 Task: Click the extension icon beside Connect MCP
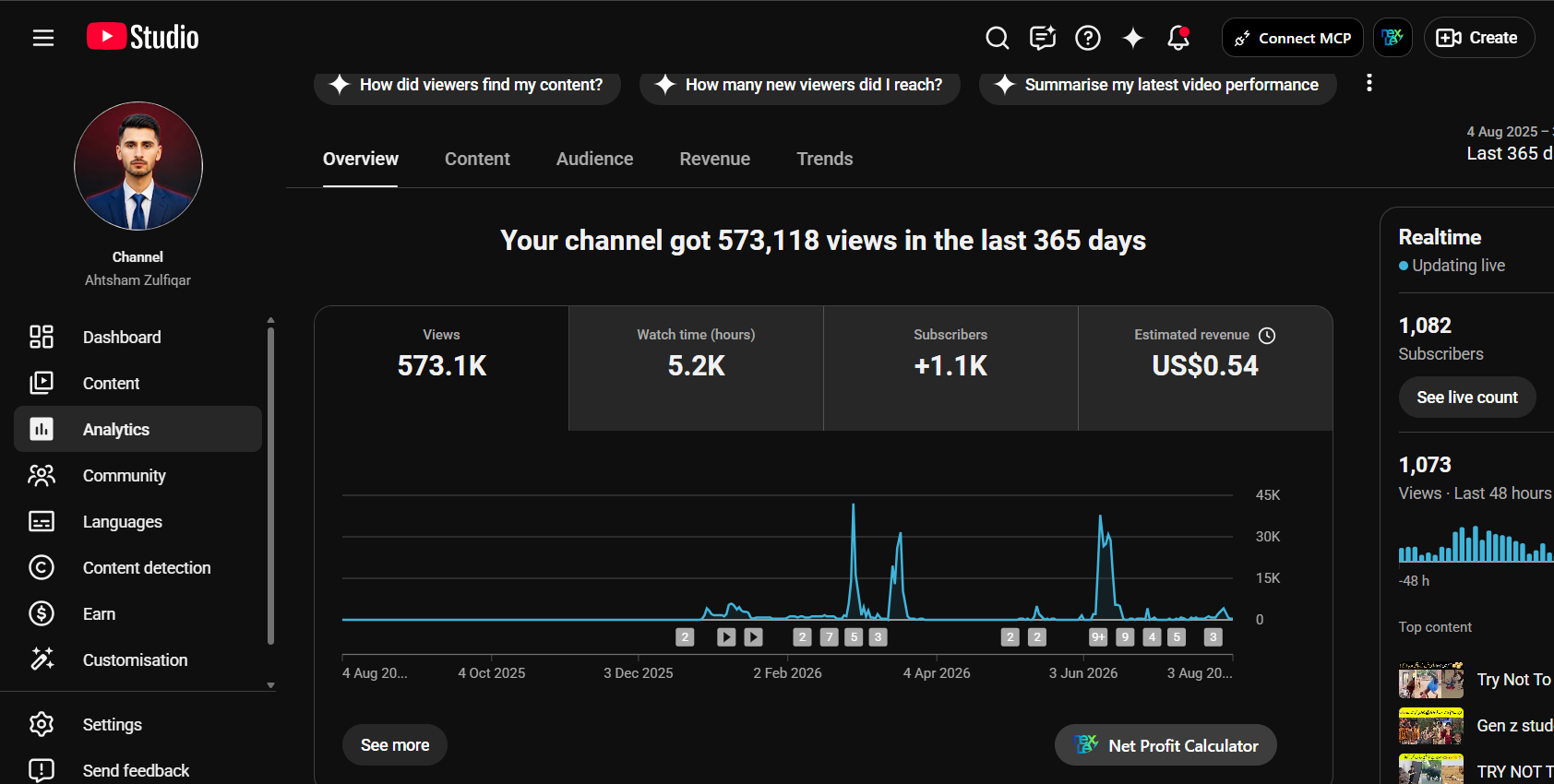point(1393,38)
